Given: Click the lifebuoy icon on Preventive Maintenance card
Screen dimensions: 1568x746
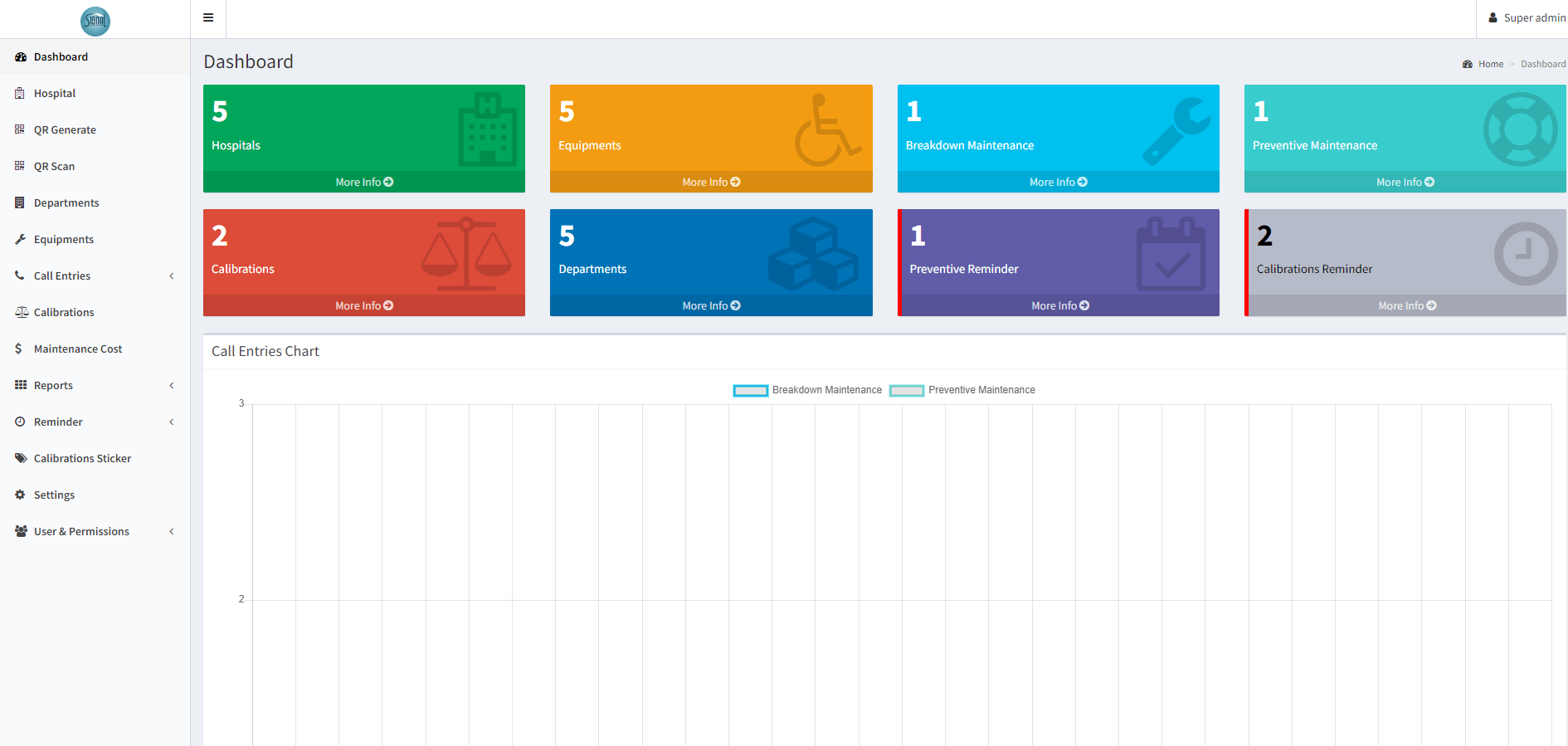Looking at the screenshot, I should click(x=1521, y=129).
